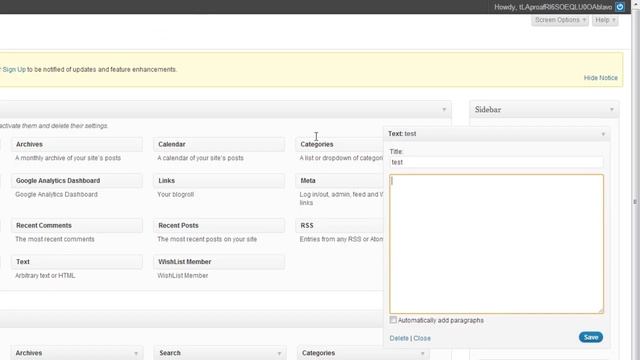Collapse the Available Widgets panel arrow
Image resolution: width=640 pixels, height=360 pixels.
pos(444,109)
